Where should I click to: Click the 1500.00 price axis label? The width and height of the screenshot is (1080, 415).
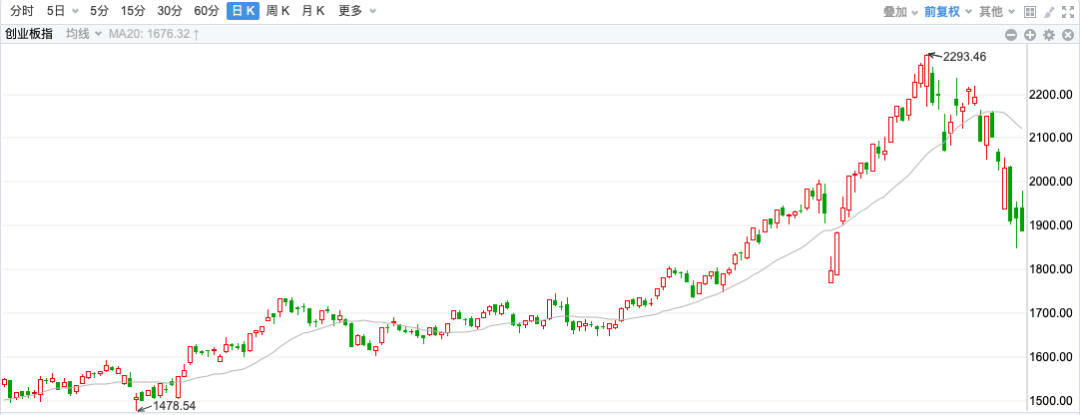click(1050, 401)
